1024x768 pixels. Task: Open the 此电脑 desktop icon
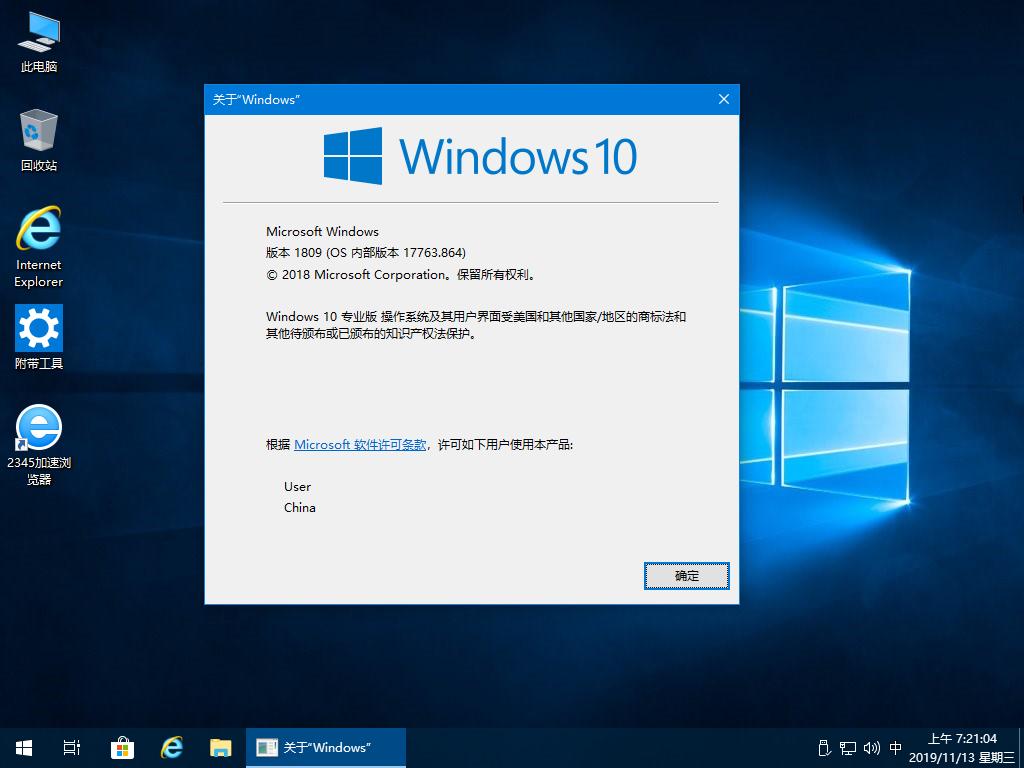[x=39, y=42]
